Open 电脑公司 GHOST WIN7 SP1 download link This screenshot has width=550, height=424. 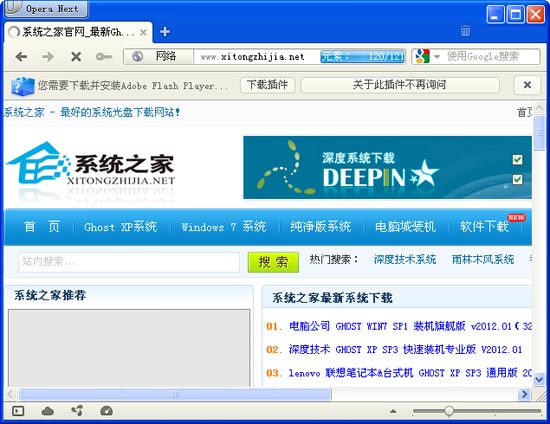click(x=410, y=326)
